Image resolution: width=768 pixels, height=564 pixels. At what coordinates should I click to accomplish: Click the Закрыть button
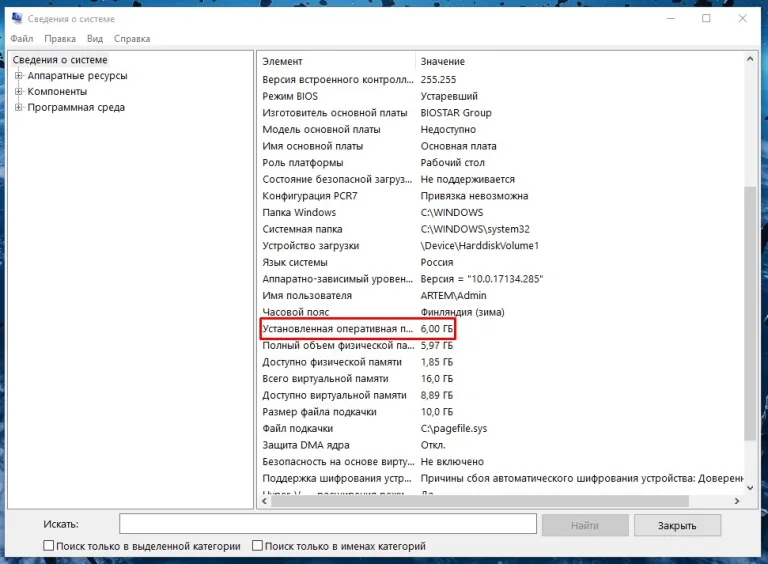677,525
